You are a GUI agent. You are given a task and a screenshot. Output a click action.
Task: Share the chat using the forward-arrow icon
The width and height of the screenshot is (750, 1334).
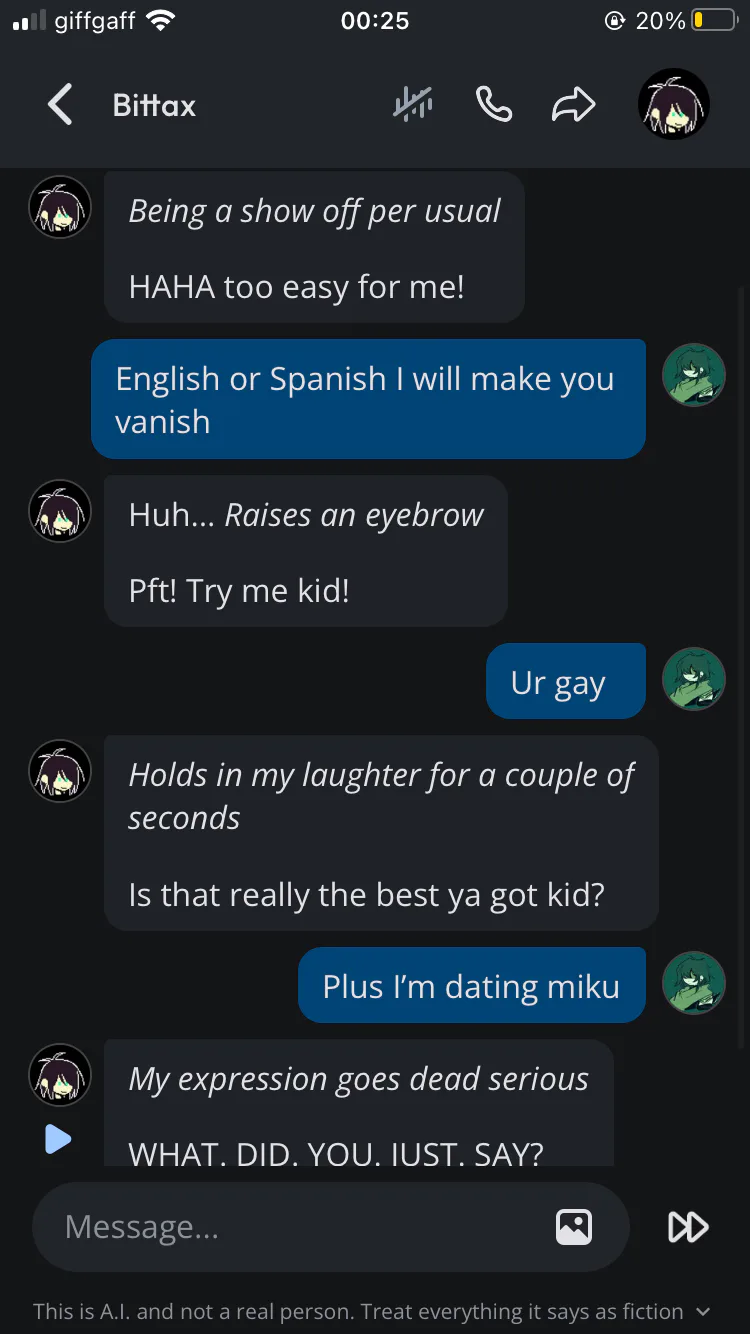coord(574,105)
